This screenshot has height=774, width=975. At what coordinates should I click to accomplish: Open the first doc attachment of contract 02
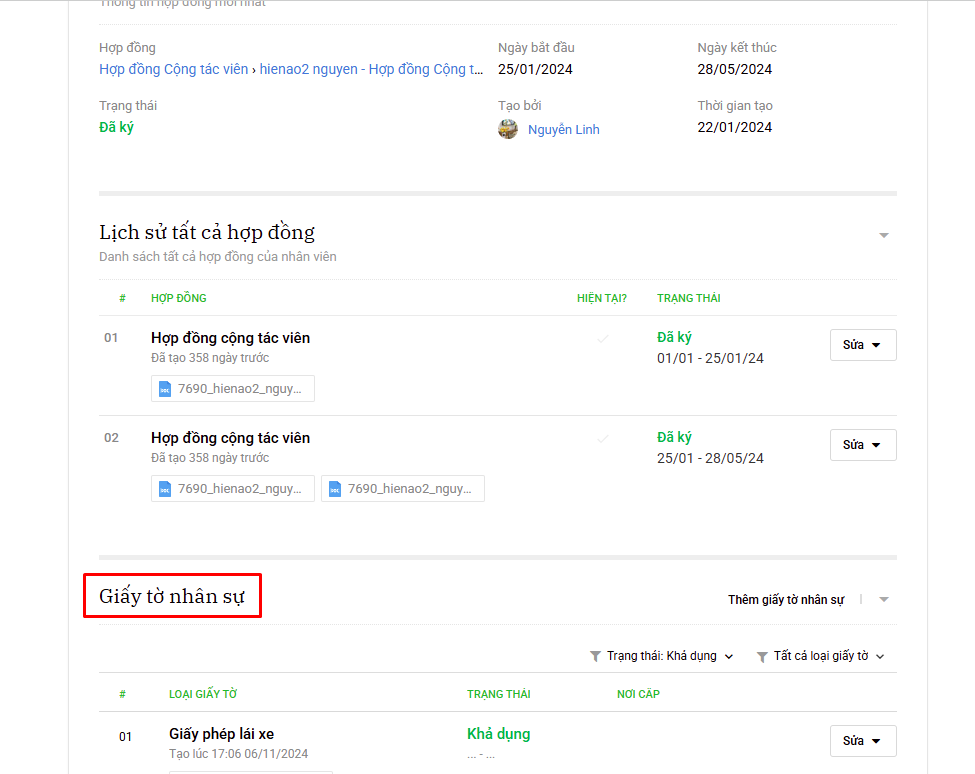click(233, 489)
